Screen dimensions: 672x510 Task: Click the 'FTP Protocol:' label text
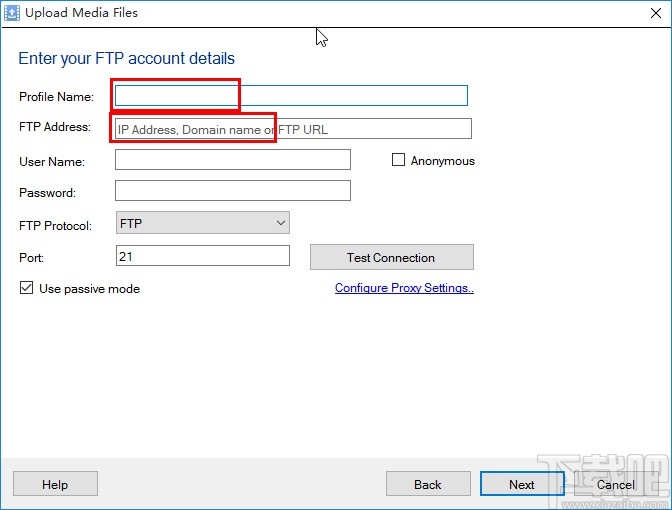pos(55,225)
